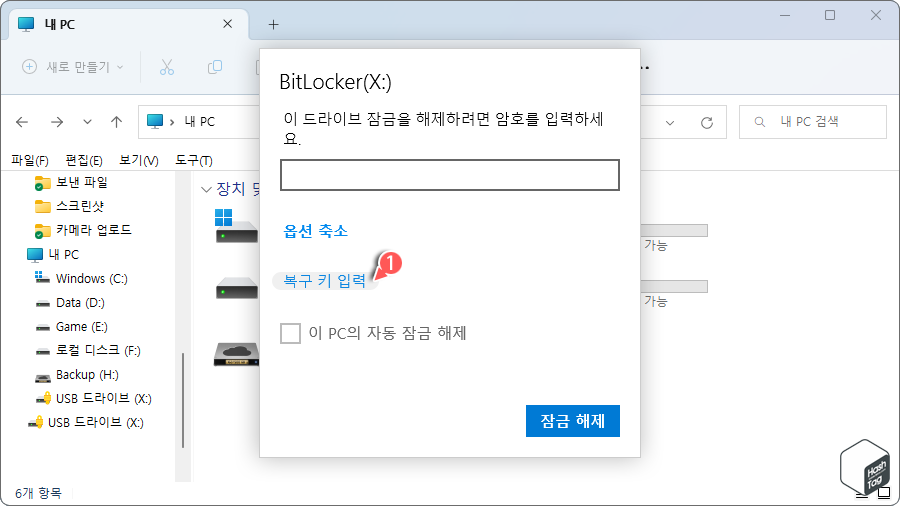Open the address bar history dropdown

(670, 123)
